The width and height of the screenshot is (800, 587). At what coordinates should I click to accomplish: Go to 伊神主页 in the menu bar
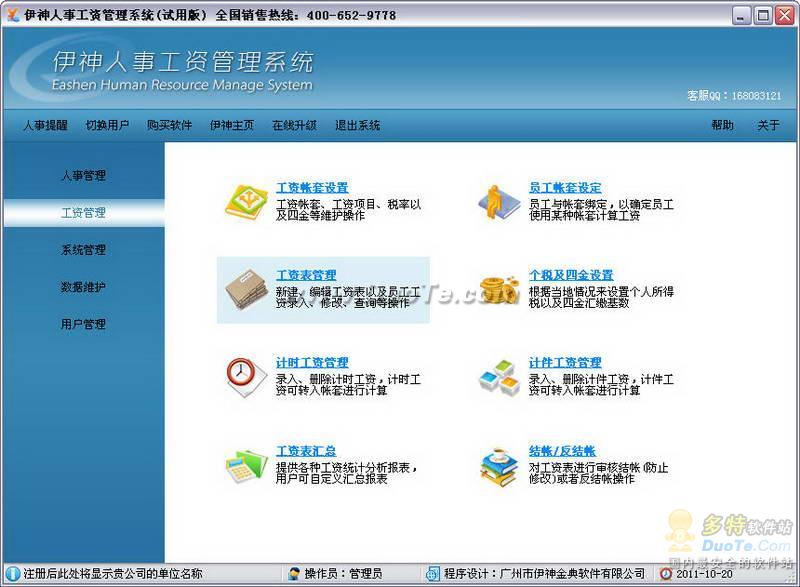coord(231,126)
